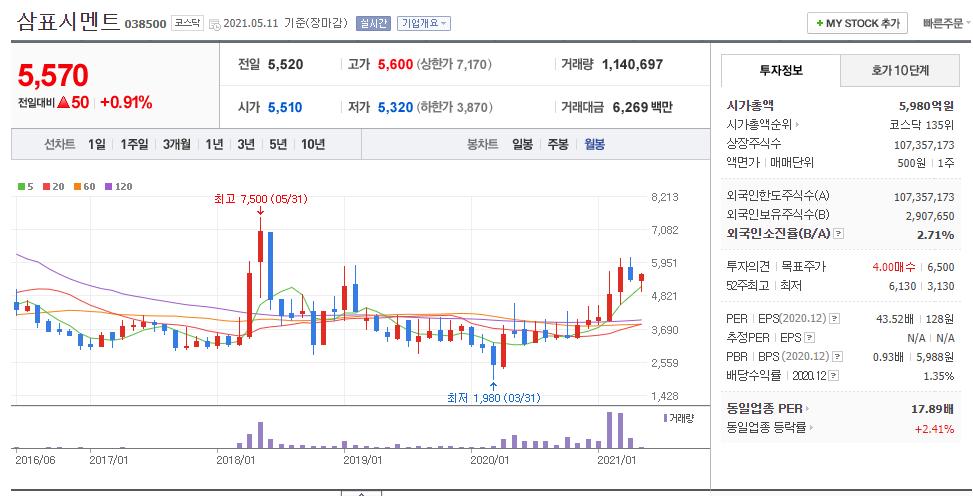The width and height of the screenshot is (973, 496).
Task: Click the 52주최고 value 6,130
Action: [x=902, y=286]
